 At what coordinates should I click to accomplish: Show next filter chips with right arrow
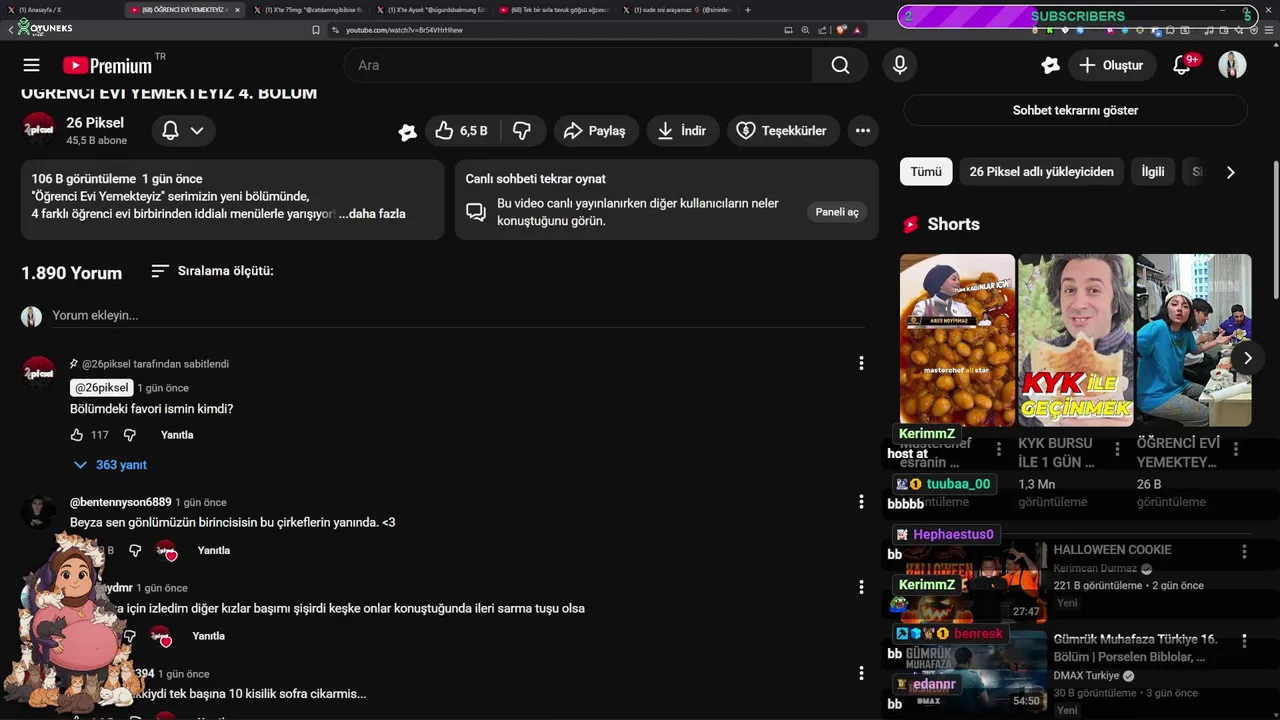[x=1230, y=172]
